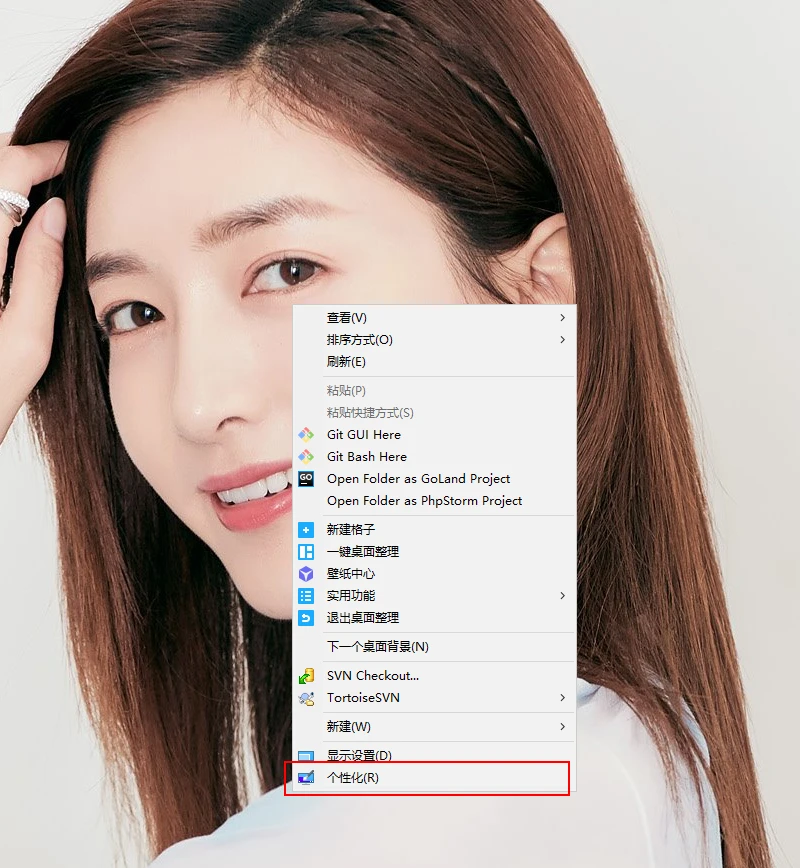Click the plus icon for 新建格子
The width and height of the screenshot is (800, 868).
click(306, 530)
